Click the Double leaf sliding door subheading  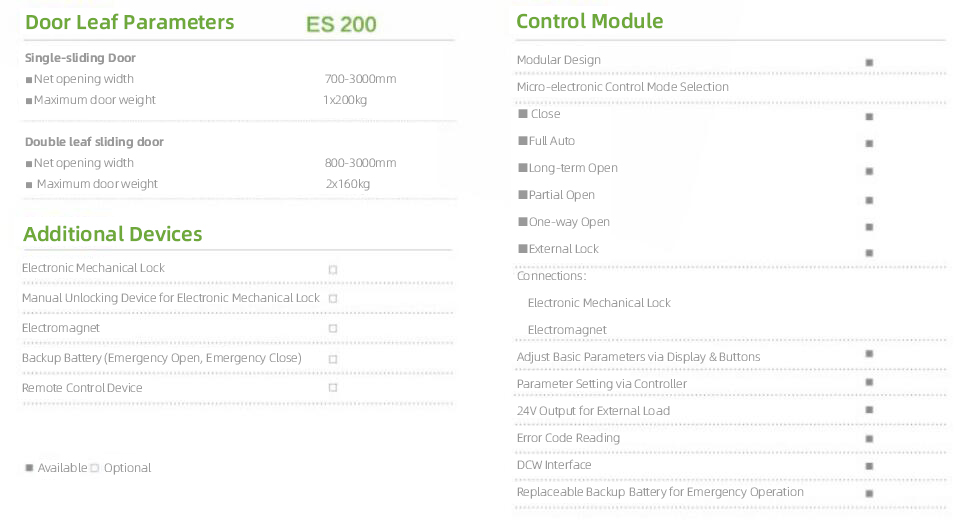coord(94,142)
